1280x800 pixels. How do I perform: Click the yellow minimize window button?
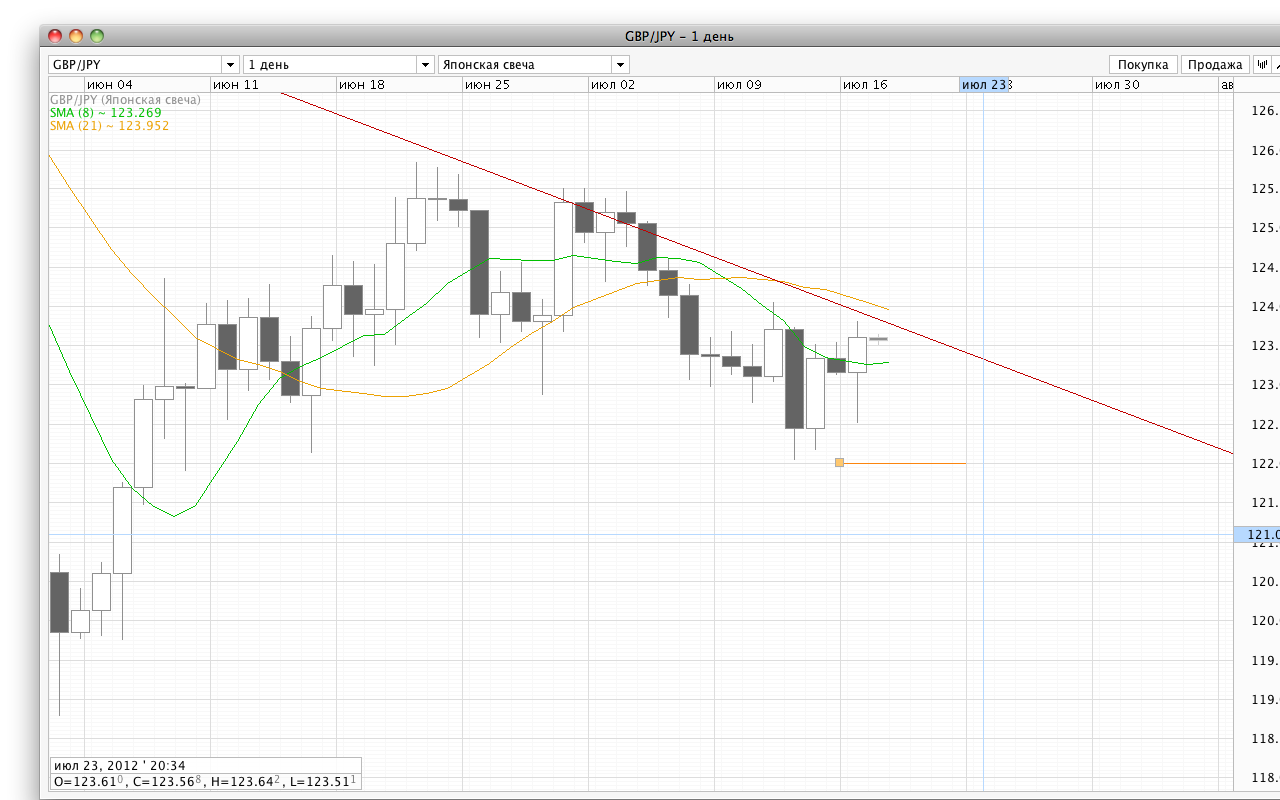[76, 36]
